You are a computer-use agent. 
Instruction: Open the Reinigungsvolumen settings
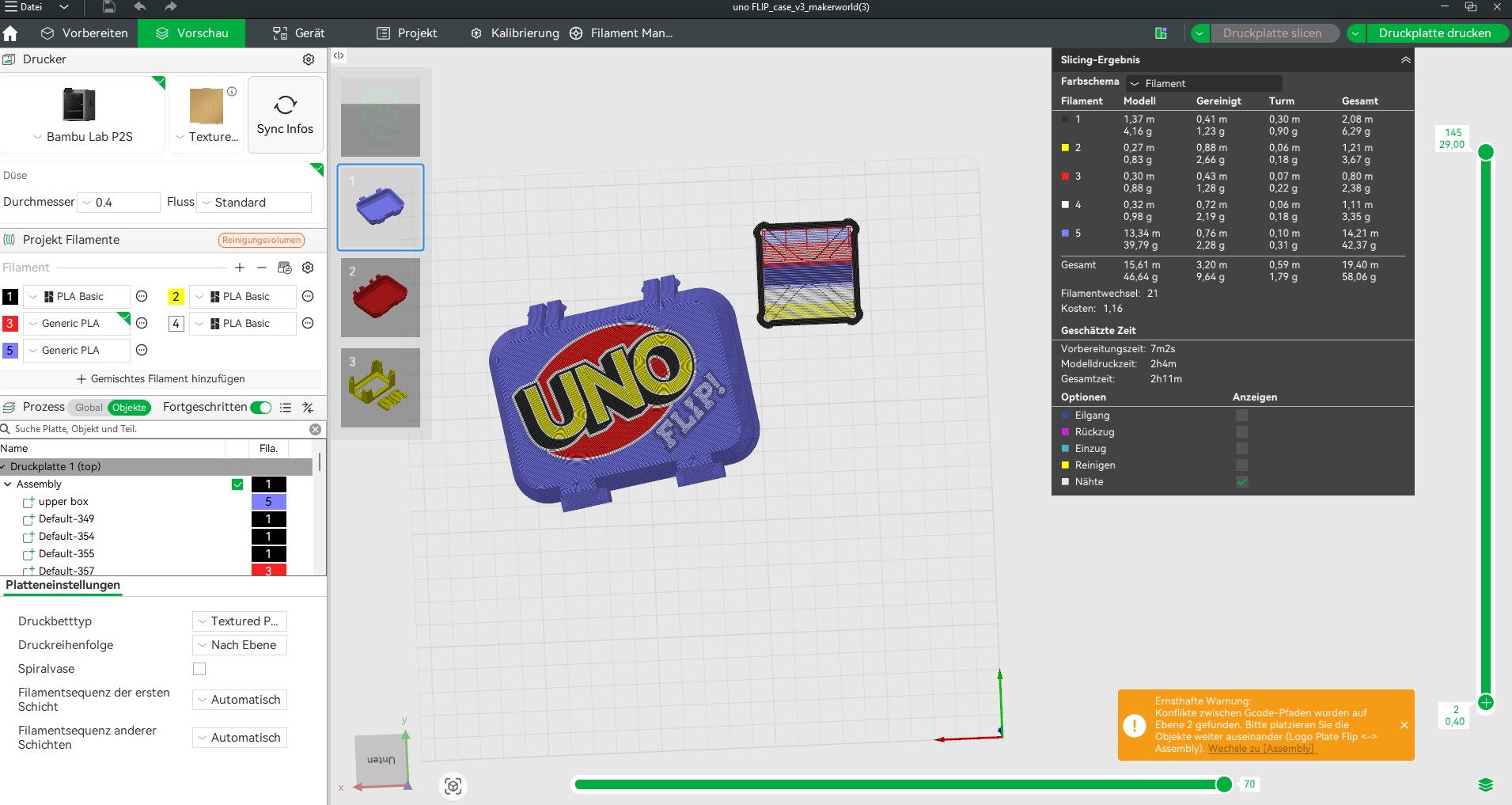tap(261, 241)
